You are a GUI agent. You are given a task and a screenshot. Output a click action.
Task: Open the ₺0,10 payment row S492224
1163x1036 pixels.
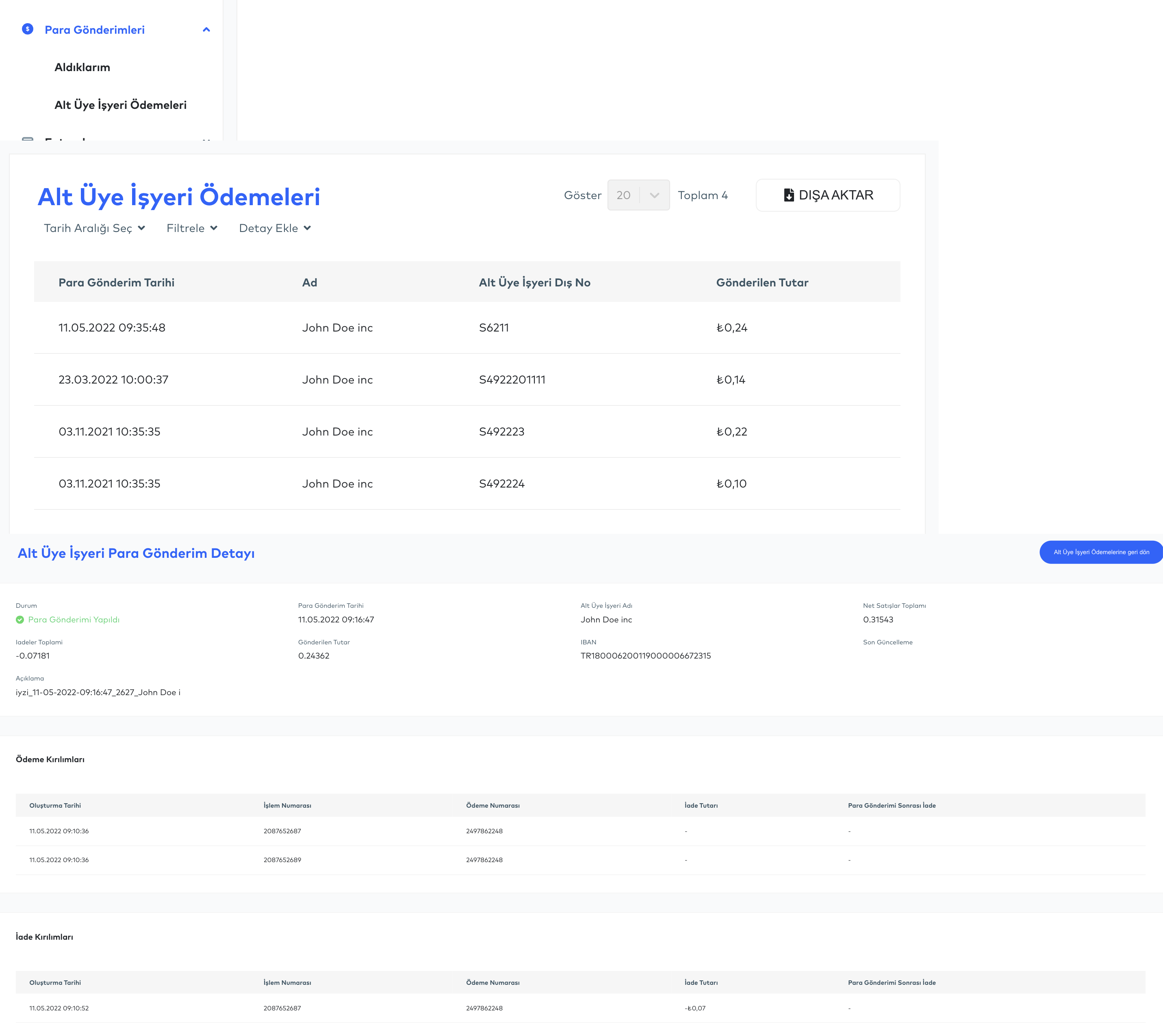501,484
